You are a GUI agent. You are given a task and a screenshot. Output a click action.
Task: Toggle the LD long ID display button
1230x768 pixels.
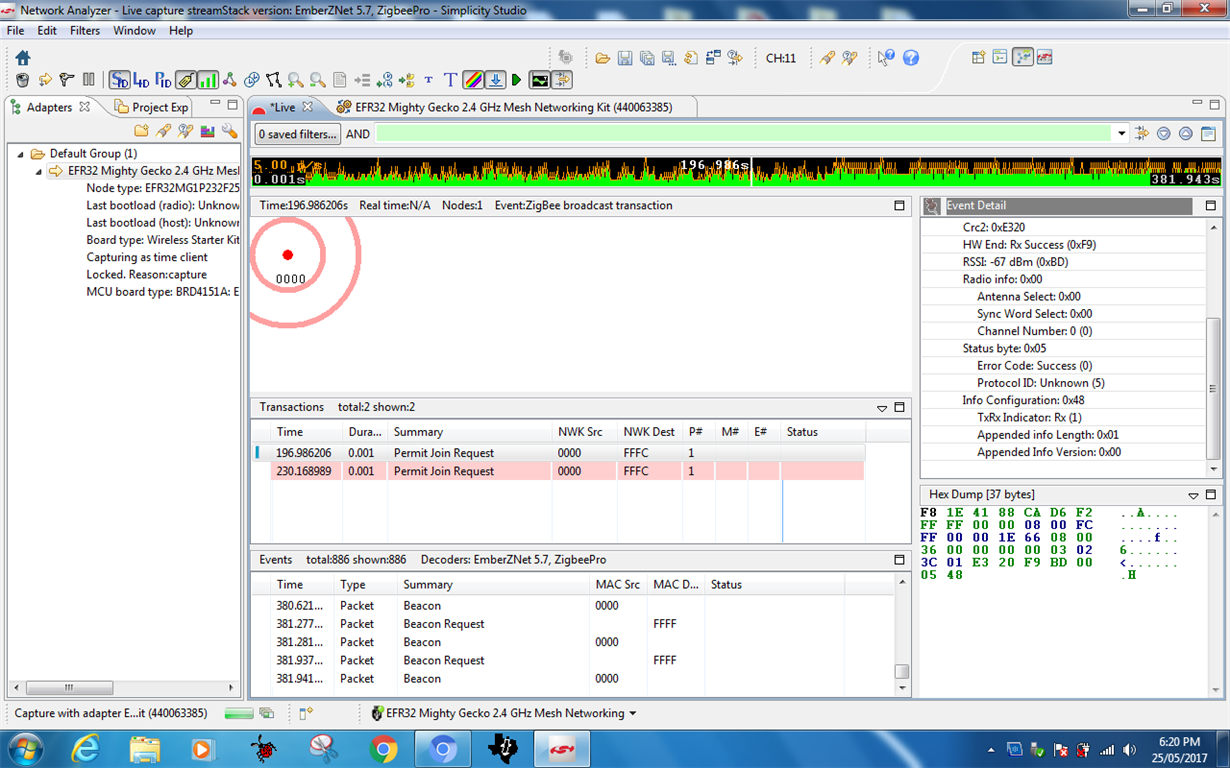pos(141,80)
